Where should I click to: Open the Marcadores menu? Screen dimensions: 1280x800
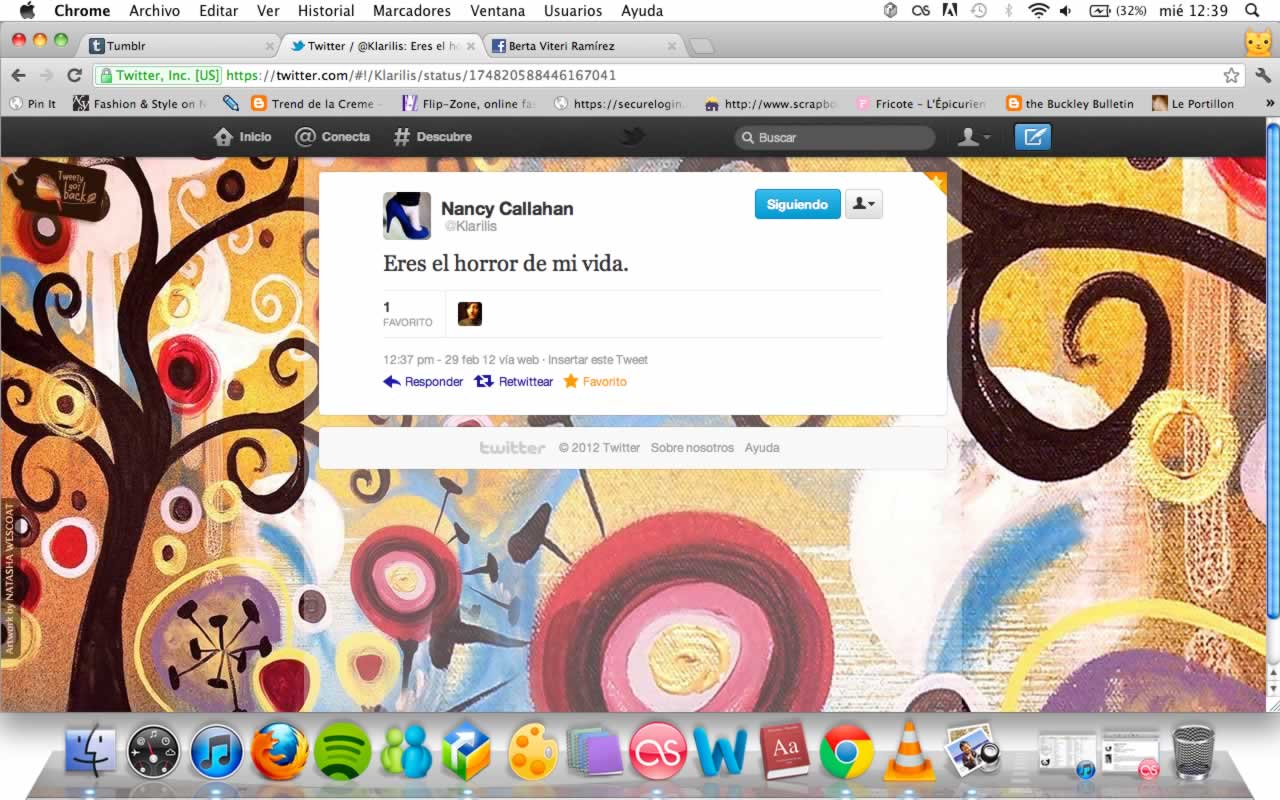pos(411,11)
